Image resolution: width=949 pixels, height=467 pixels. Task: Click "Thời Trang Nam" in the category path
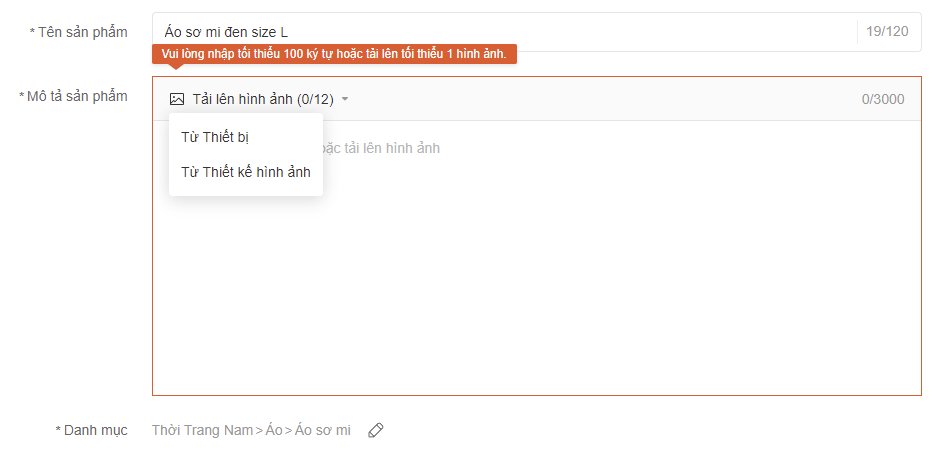[203, 430]
